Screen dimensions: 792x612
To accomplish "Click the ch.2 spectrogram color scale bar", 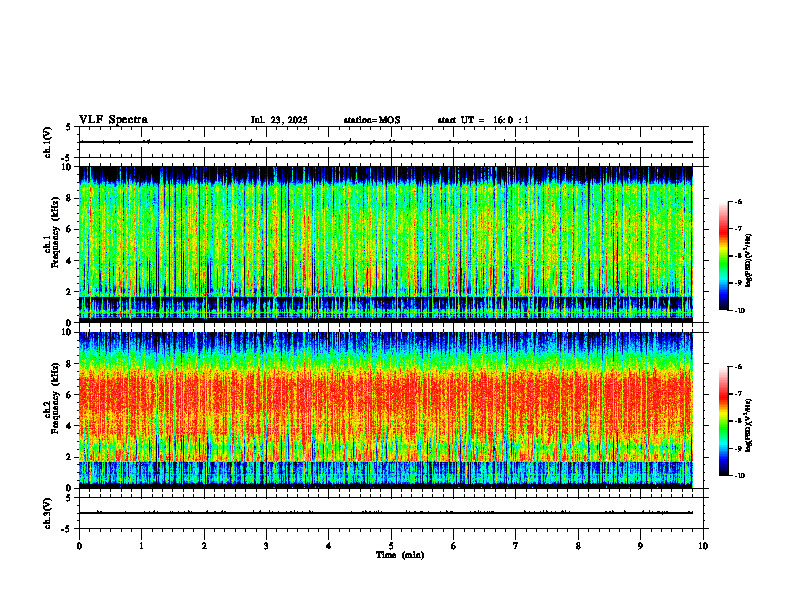I will 724,421.
